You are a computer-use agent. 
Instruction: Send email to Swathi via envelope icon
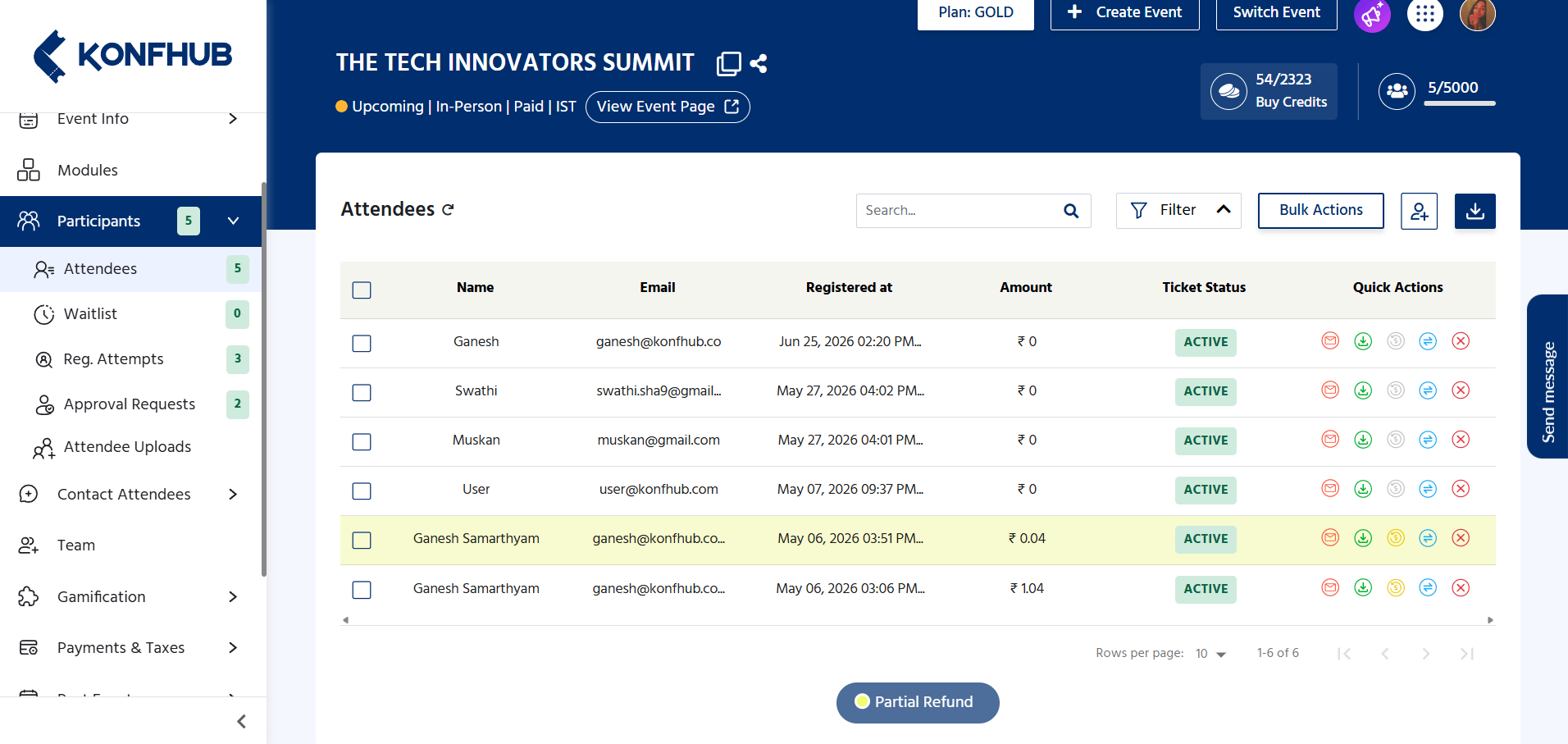pos(1330,390)
